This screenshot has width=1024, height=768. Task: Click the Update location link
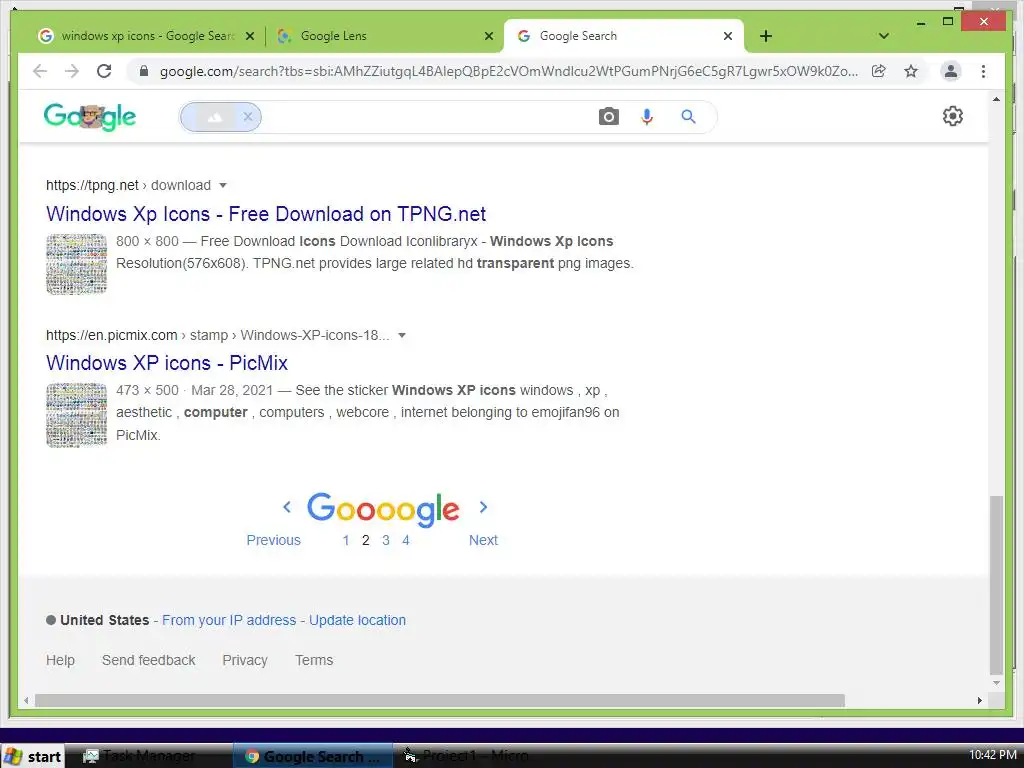(357, 620)
